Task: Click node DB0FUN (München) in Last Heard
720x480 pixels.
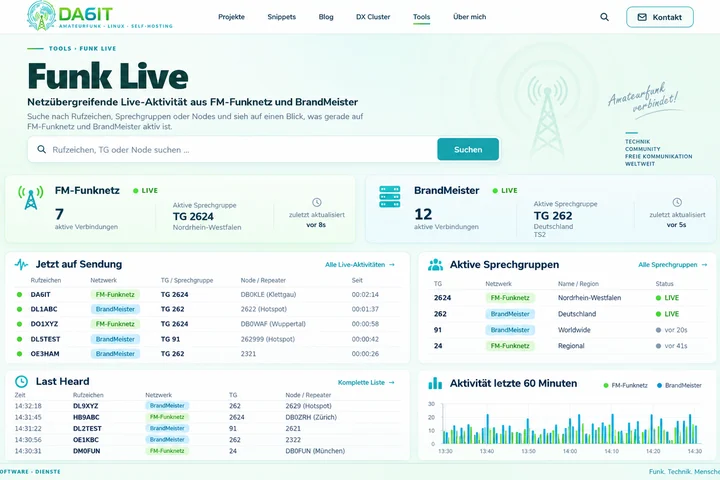Action: 315,451
